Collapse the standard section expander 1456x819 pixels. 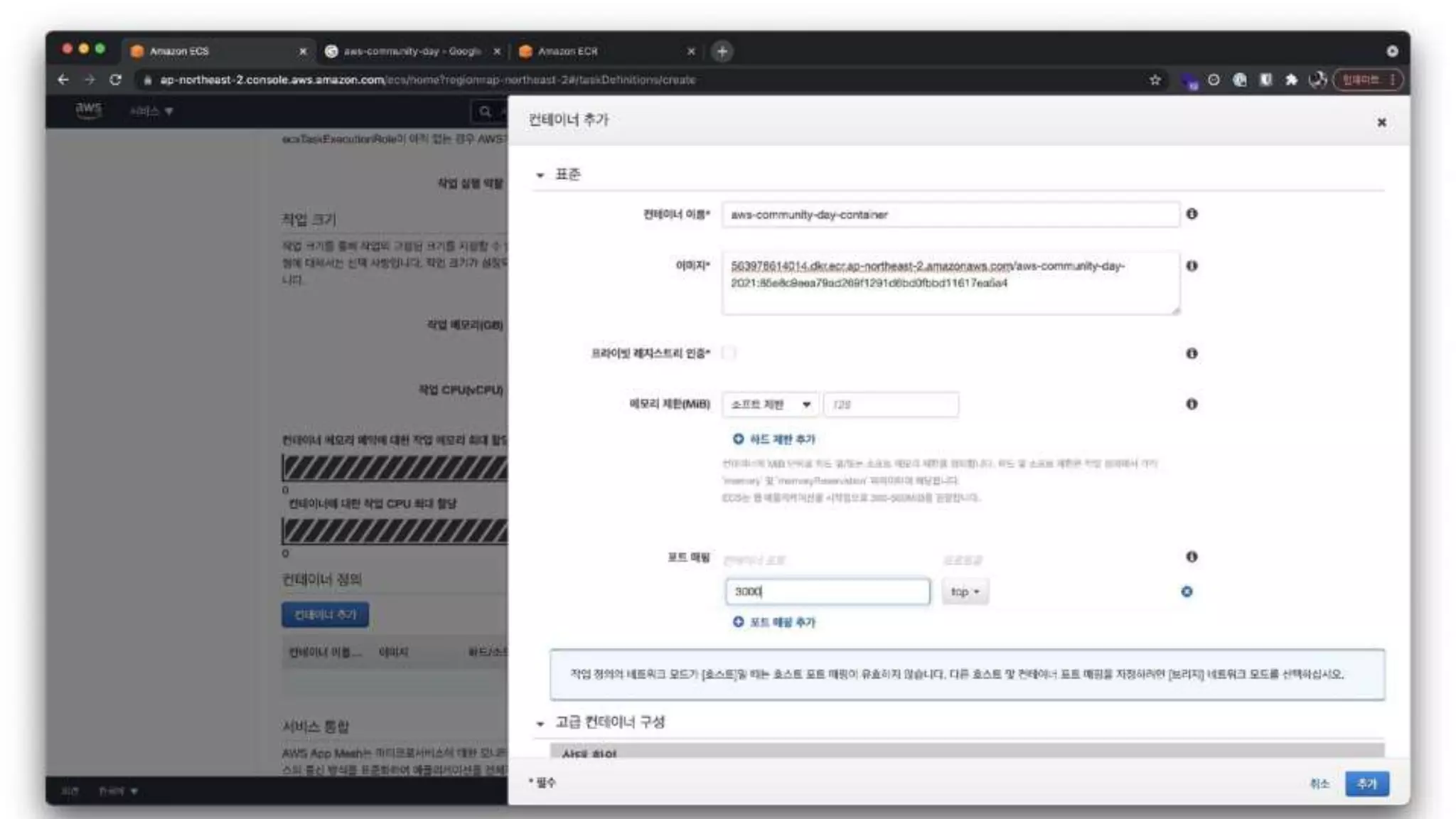[x=540, y=175]
